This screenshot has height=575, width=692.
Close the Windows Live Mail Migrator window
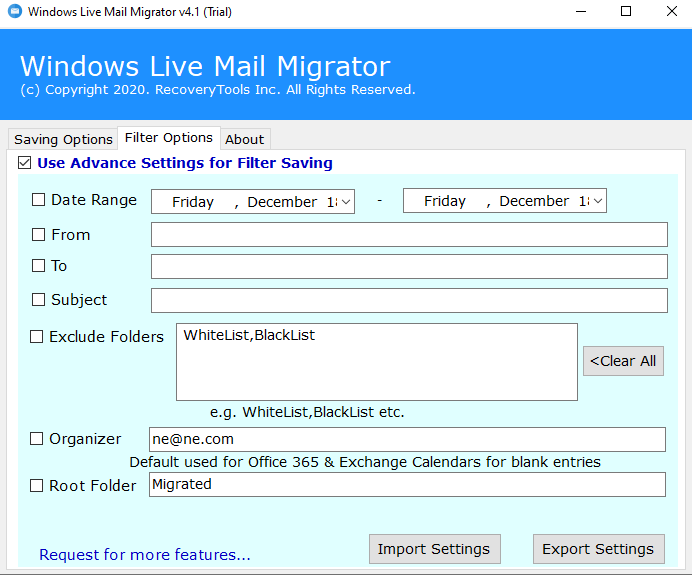click(x=671, y=11)
